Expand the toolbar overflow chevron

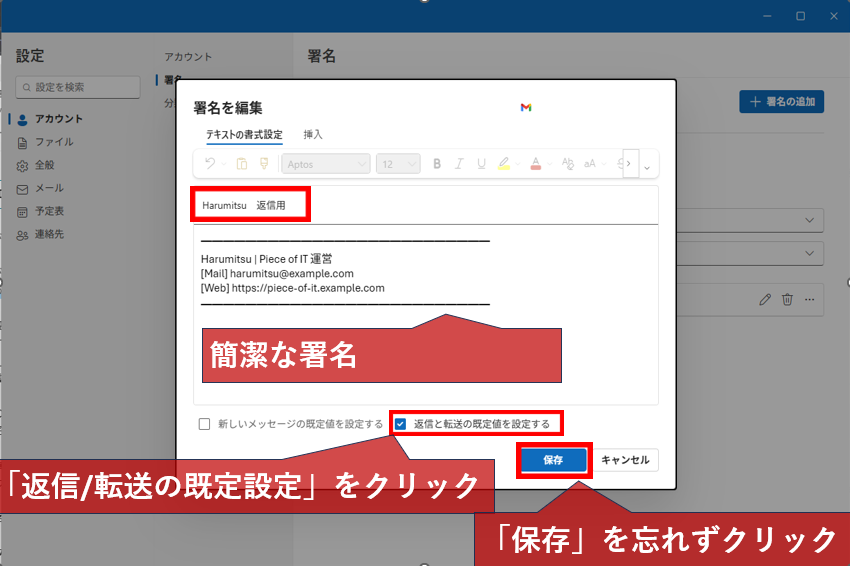click(x=647, y=167)
